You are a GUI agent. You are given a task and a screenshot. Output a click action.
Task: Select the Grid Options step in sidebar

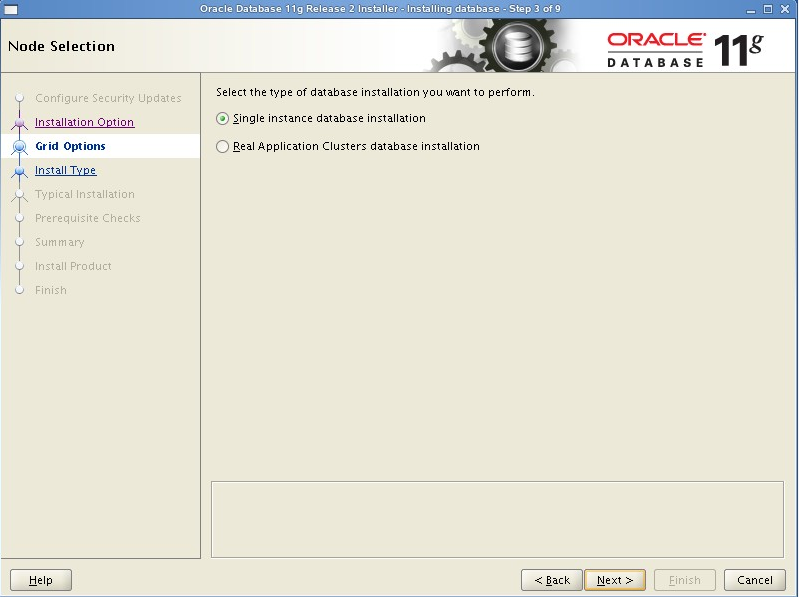[x=70, y=146]
